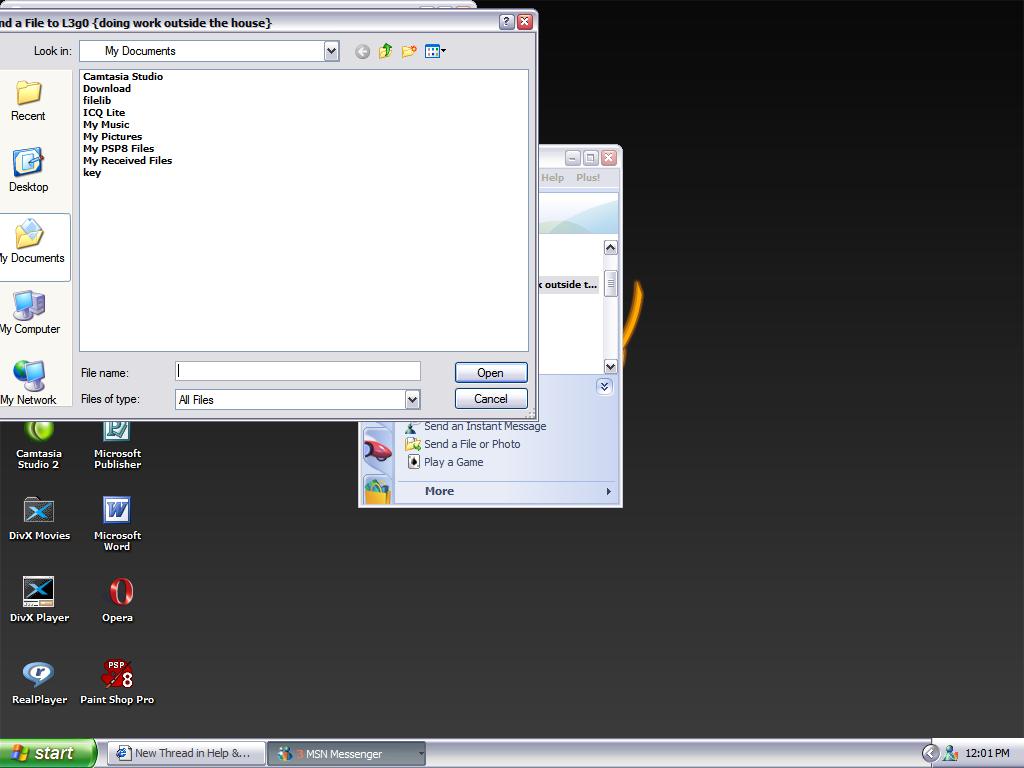Screen dimensions: 1024x768
Task: Choose Send a File or Photo
Action: point(471,444)
